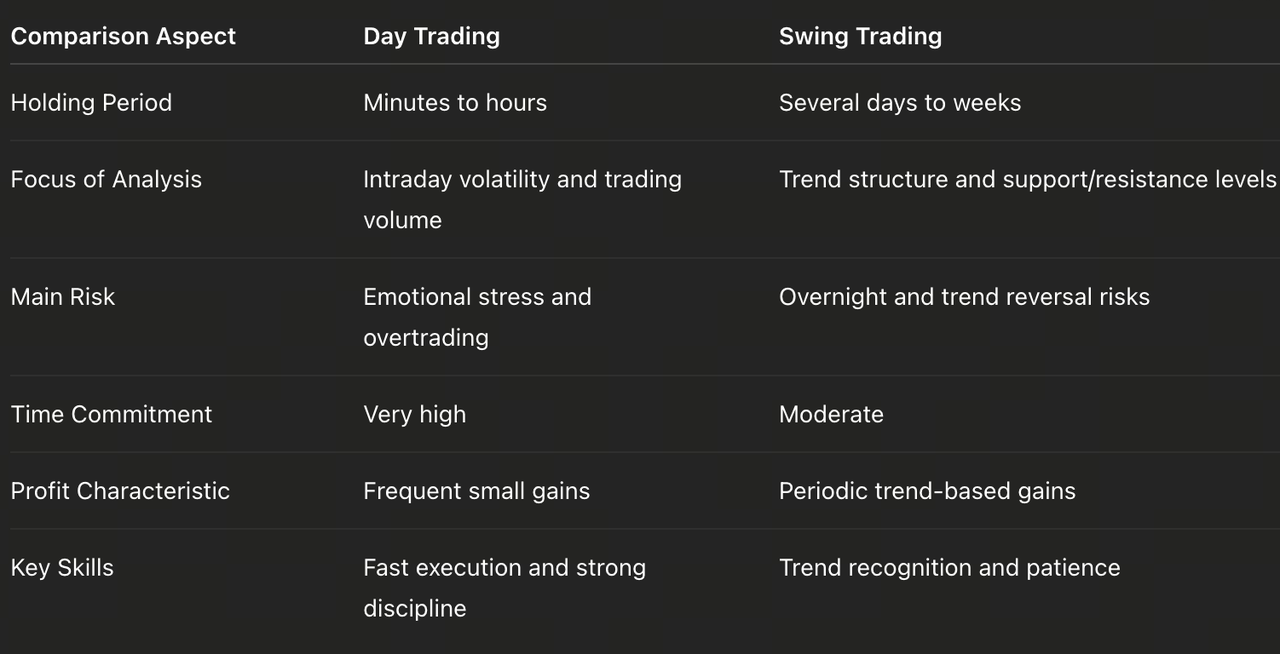
Task: Click the 'Very high' cell
Action: click(414, 415)
